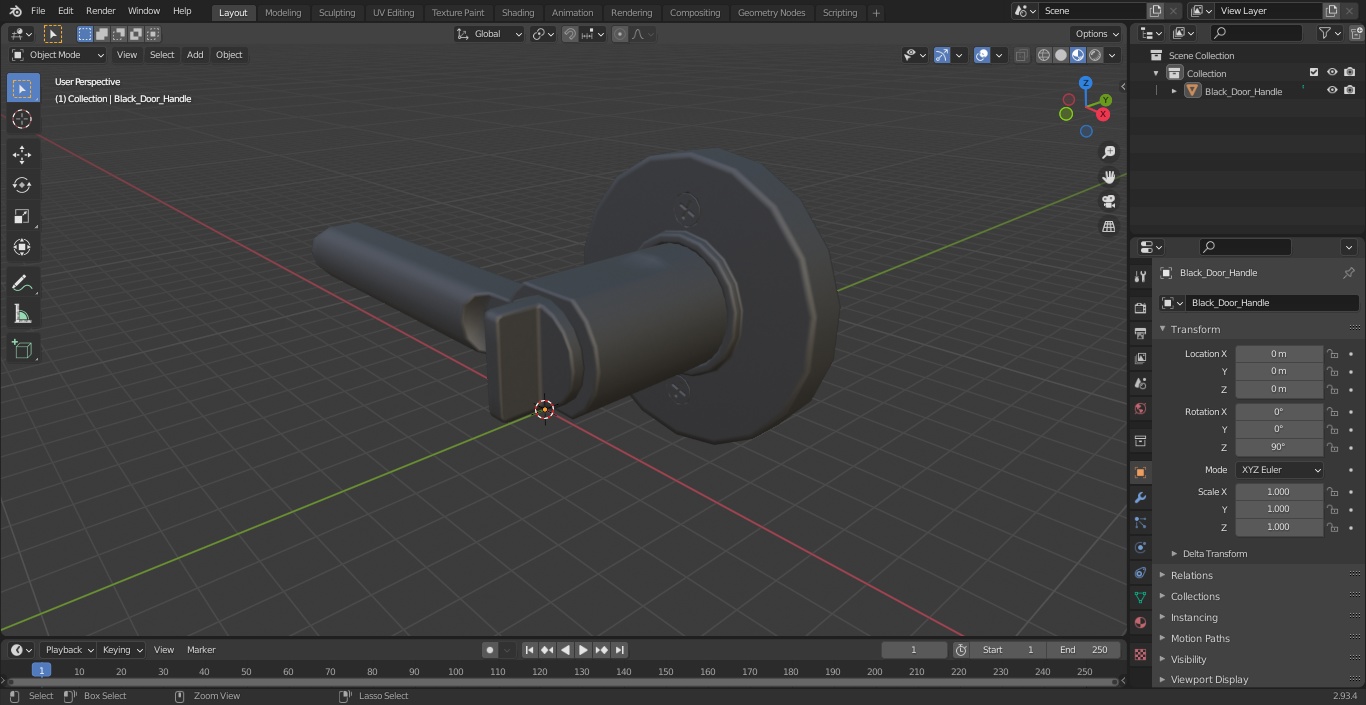Open the Keying dropdown in timeline

tap(122, 650)
